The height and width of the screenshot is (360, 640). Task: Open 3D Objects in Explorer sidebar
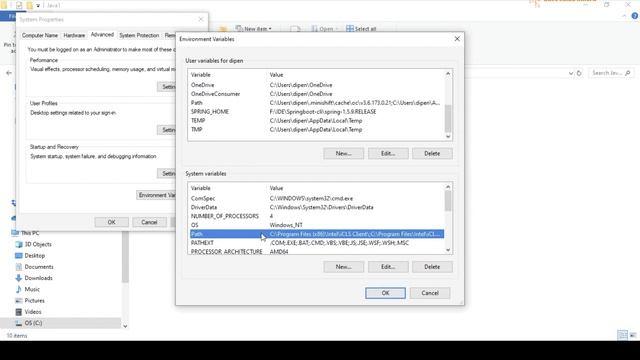tap(33, 244)
